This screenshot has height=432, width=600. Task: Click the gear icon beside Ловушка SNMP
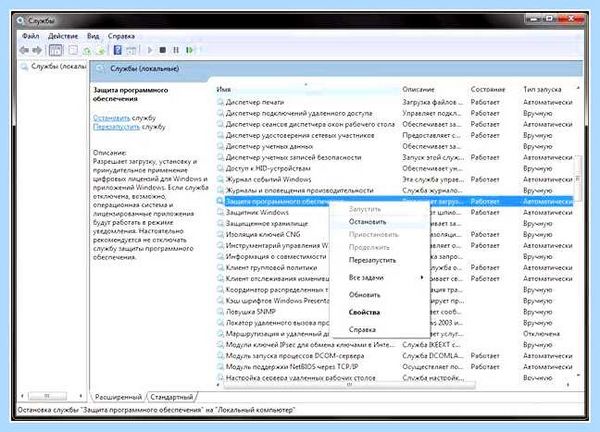click(x=220, y=311)
